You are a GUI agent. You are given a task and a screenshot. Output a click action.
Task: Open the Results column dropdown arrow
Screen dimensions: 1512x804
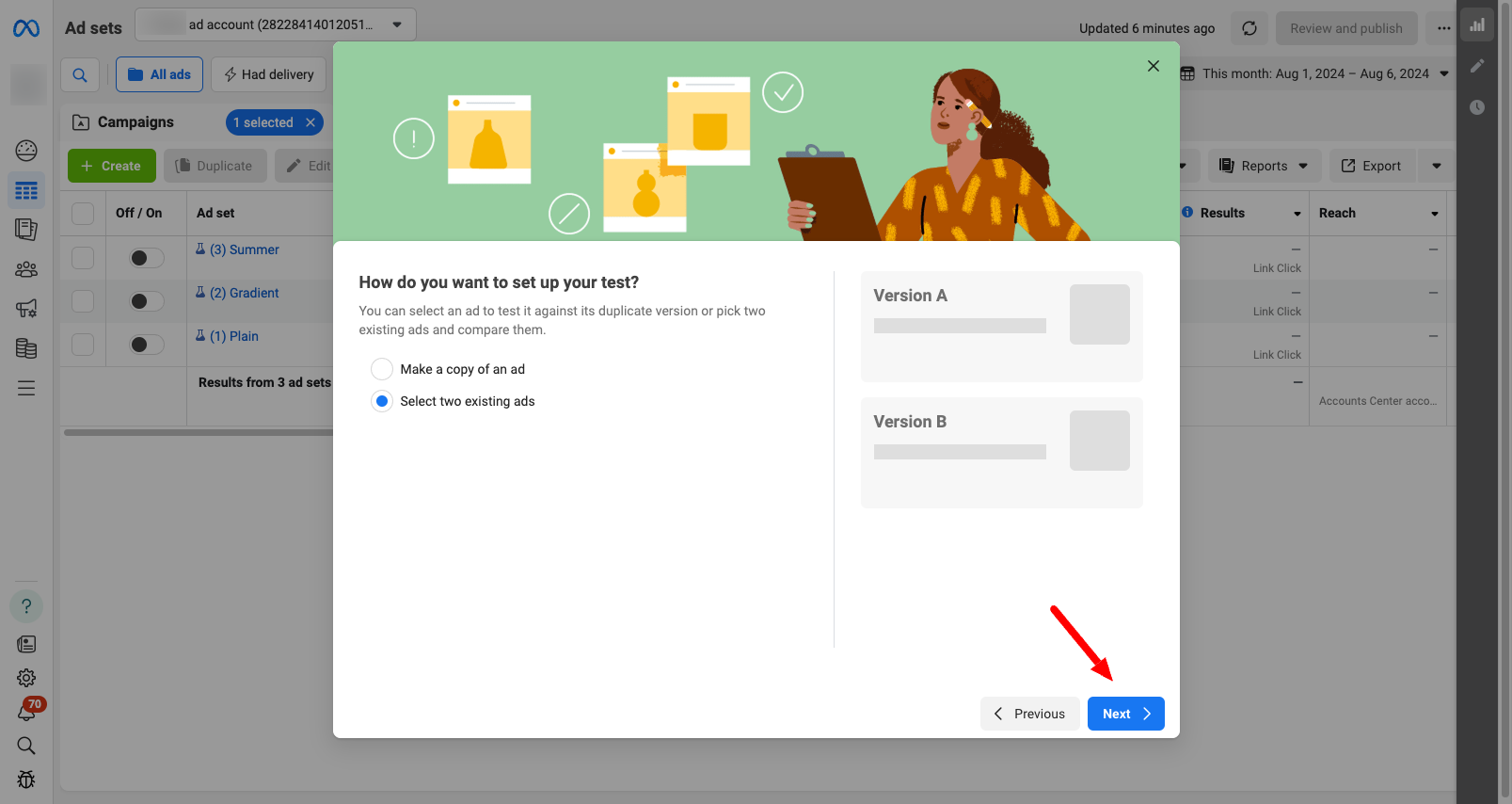[x=1297, y=214]
